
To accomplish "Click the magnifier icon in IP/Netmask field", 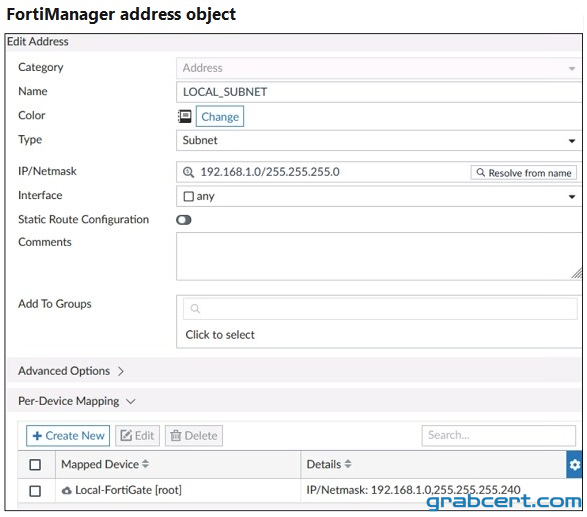I will [x=188, y=172].
